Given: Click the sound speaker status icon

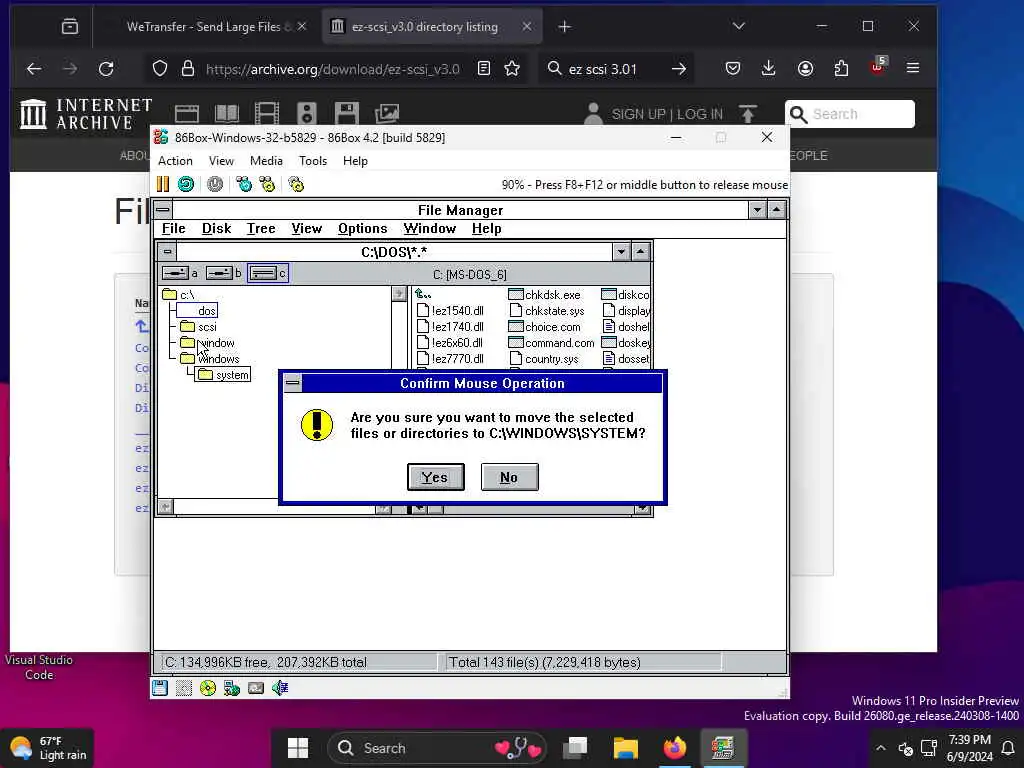Looking at the screenshot, I should coord(280,688).
